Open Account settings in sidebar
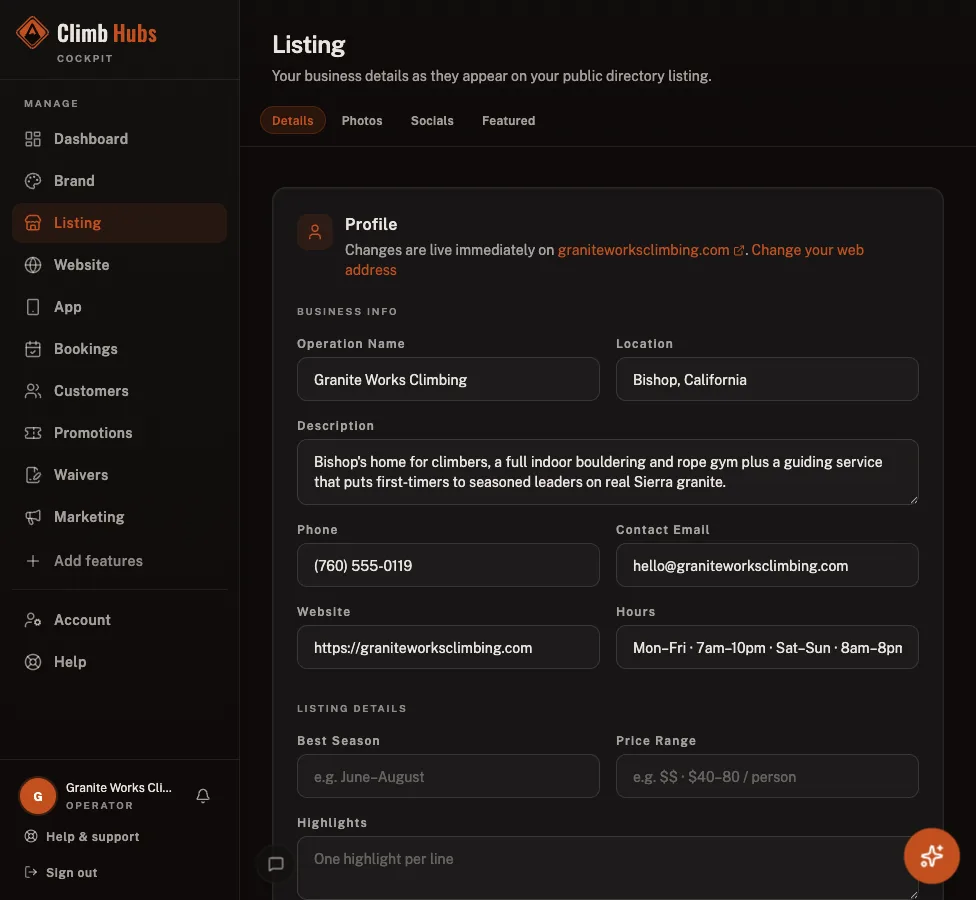Viewport: 976px width, 900px height. click(120, 620)
